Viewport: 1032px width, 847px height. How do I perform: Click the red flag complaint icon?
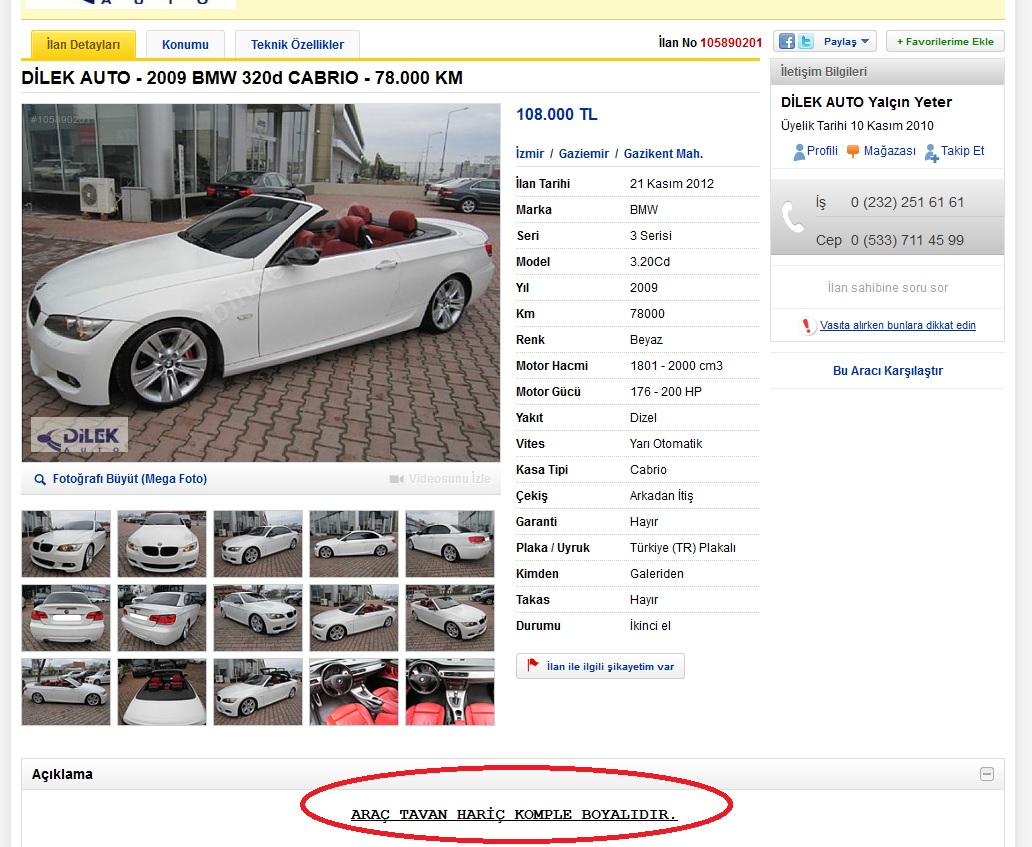pos(533,665)
